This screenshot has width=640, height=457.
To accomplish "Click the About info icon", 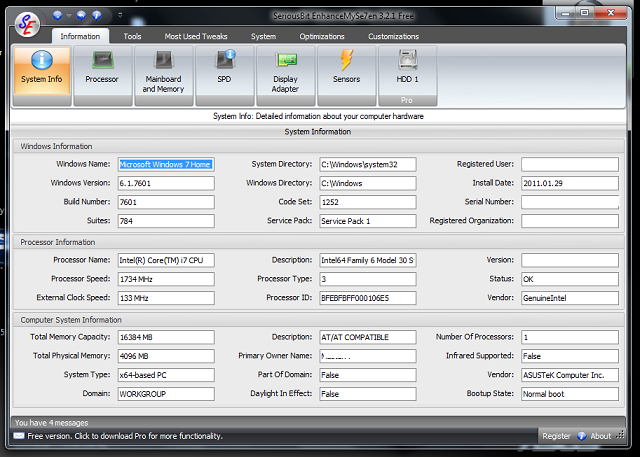I will point(582,436).
